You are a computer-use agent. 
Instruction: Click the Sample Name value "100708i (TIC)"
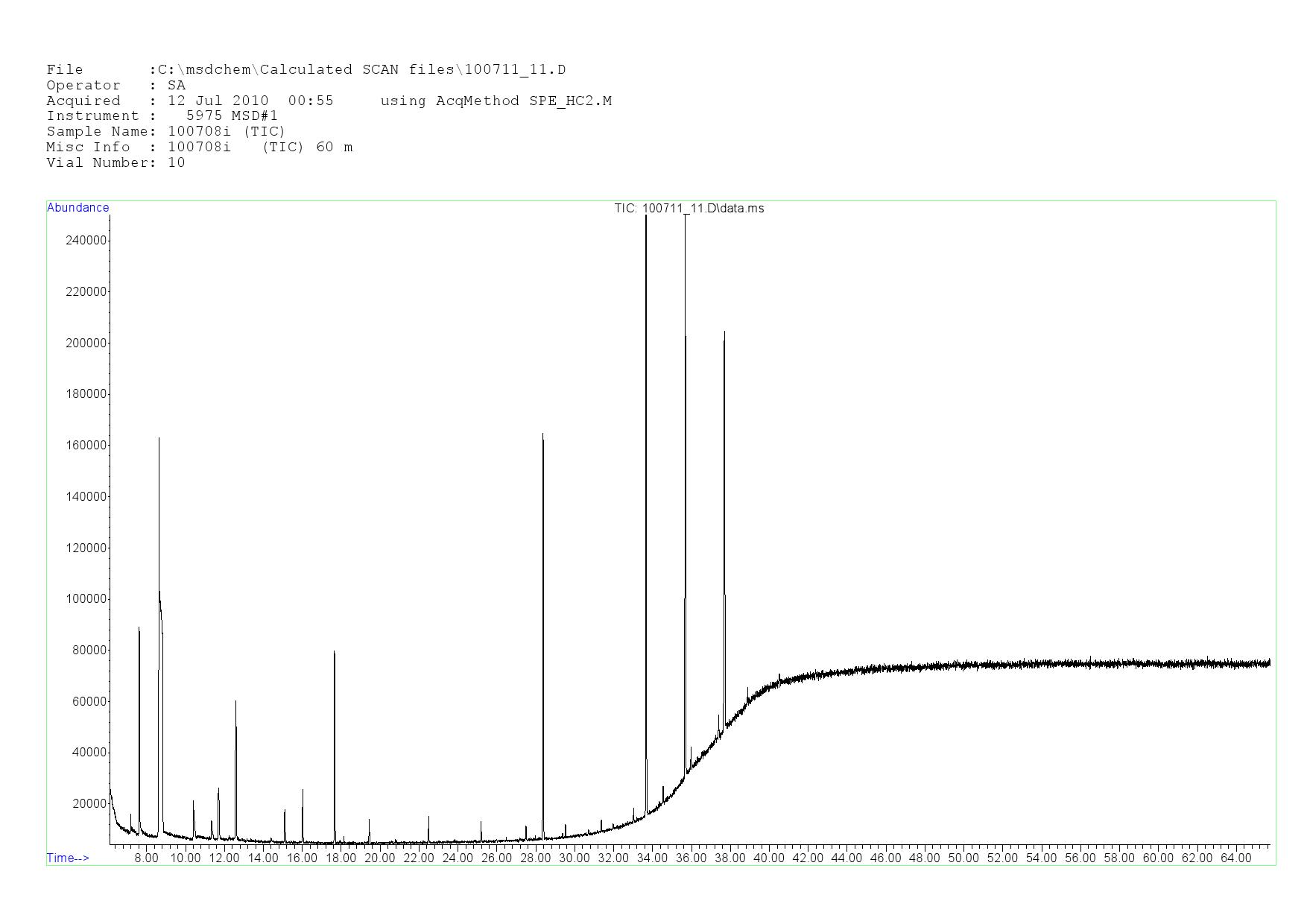click(x=227, y=131)
